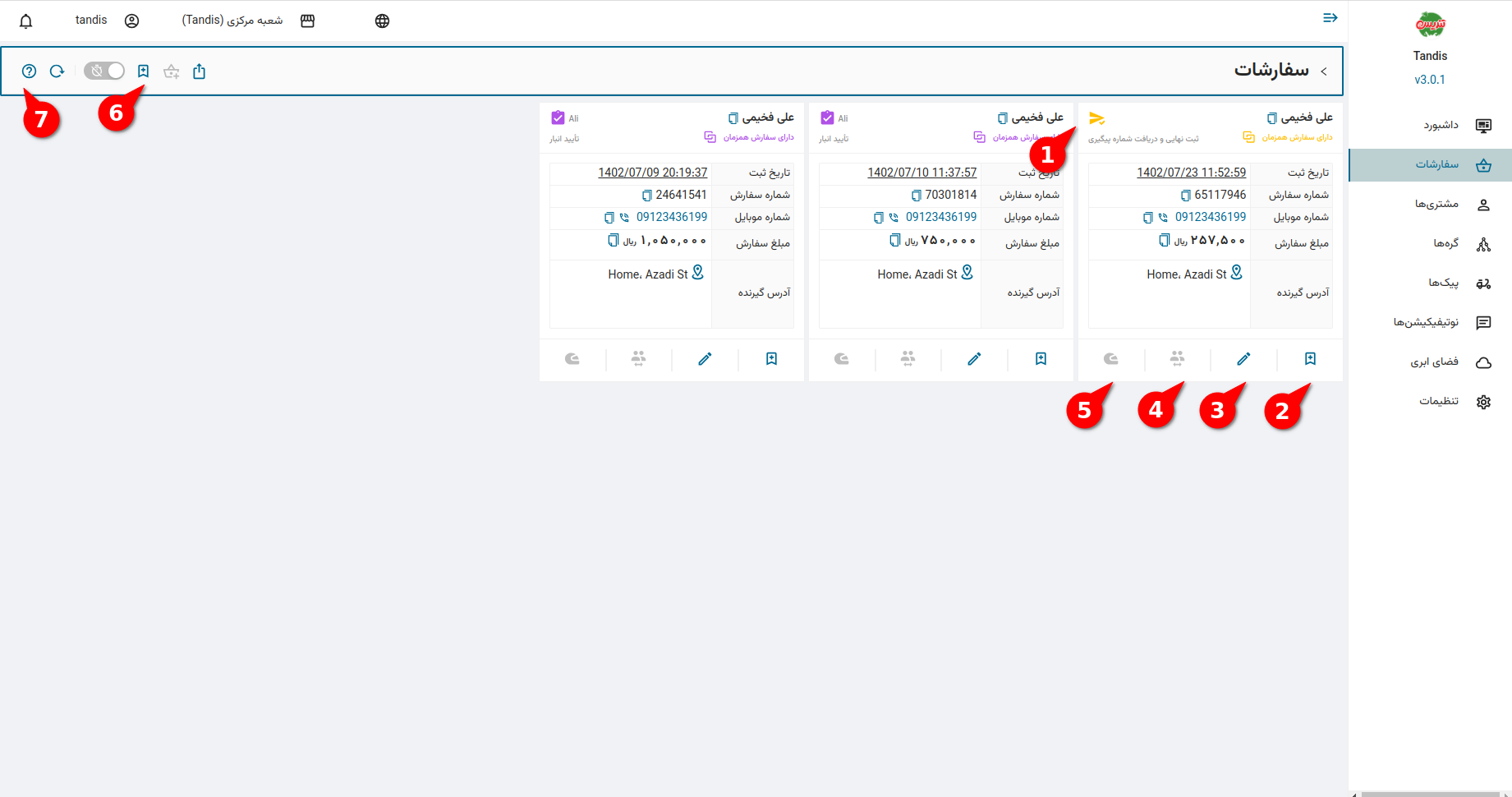Click phone number on order 65117946
1512x797 pixels.
click(x=1210, y=217)
